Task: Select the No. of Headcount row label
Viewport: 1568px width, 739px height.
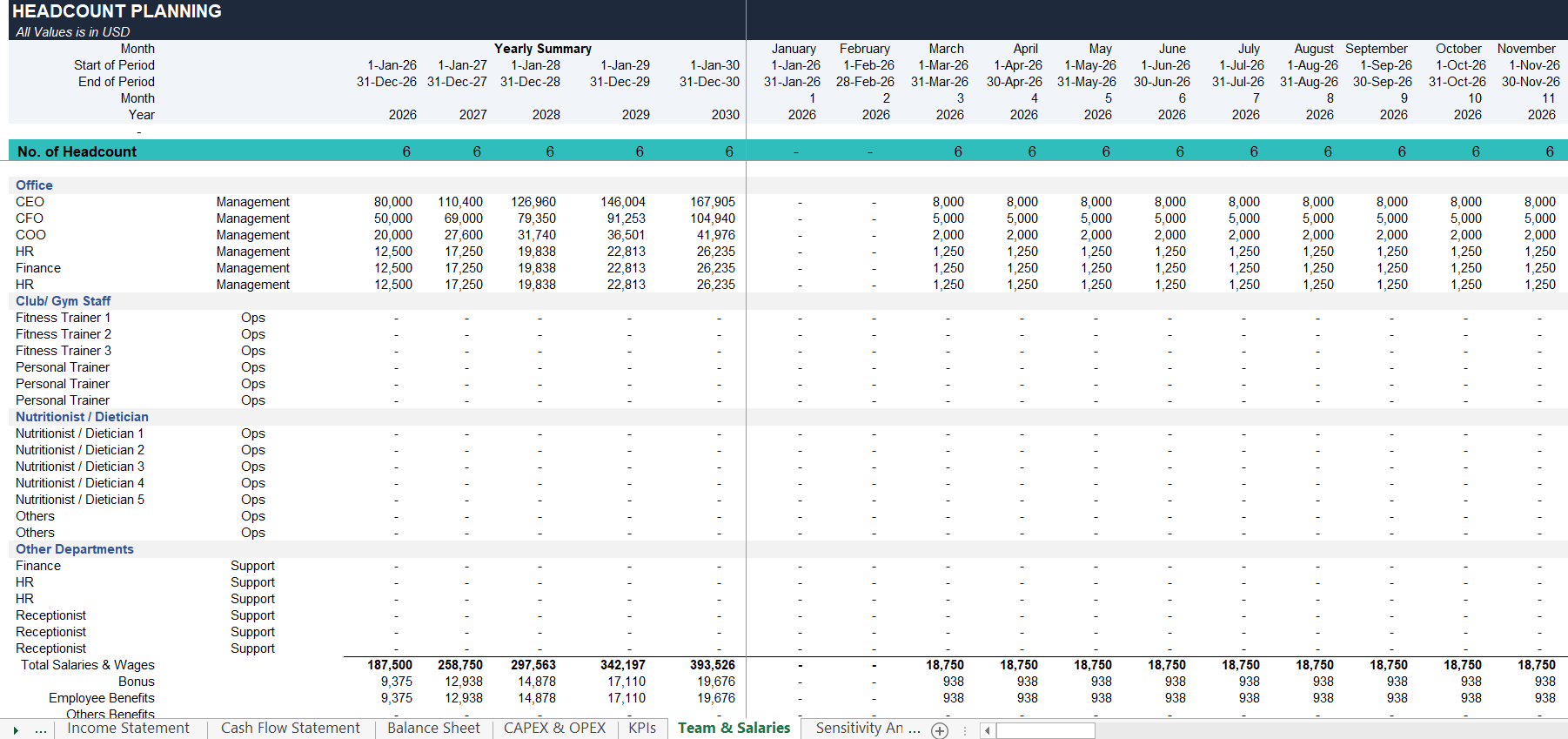Action: click(77, 151)
